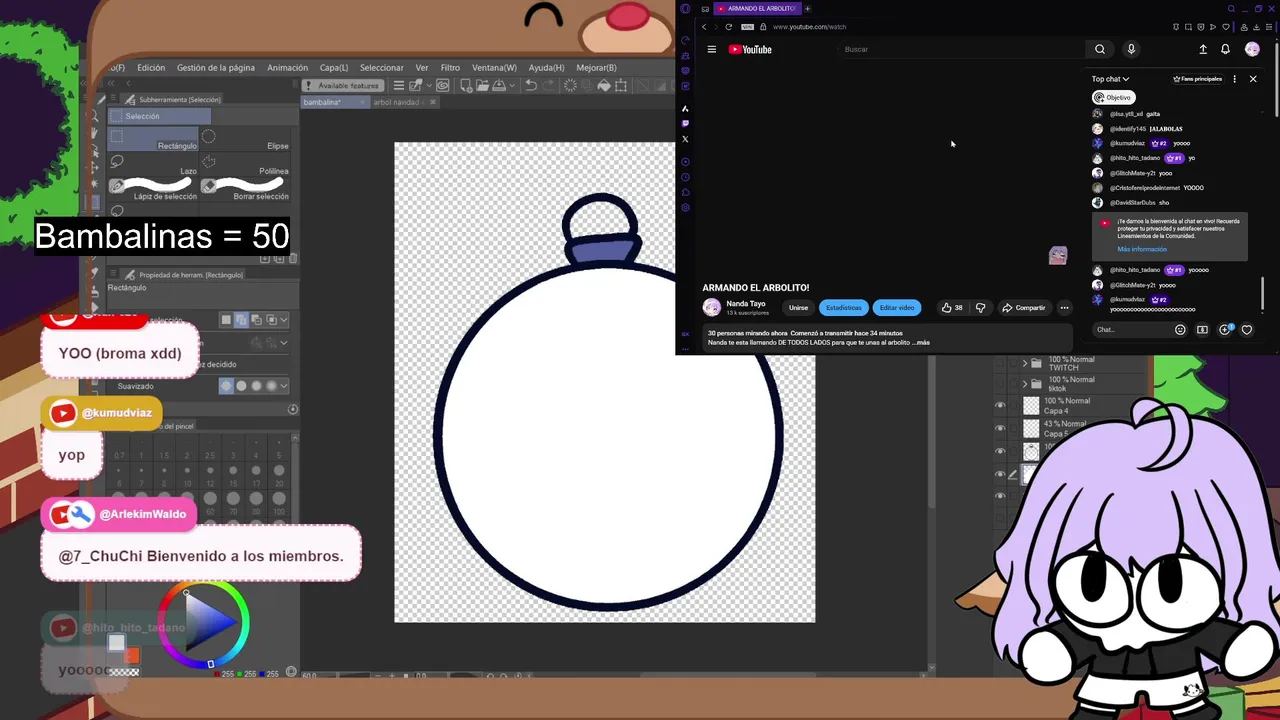Click the heart reaction icon in chat
Image resolution: width=1280 pixels, height=720 pixels.
pyautogui.click(x=1247, y=329)
